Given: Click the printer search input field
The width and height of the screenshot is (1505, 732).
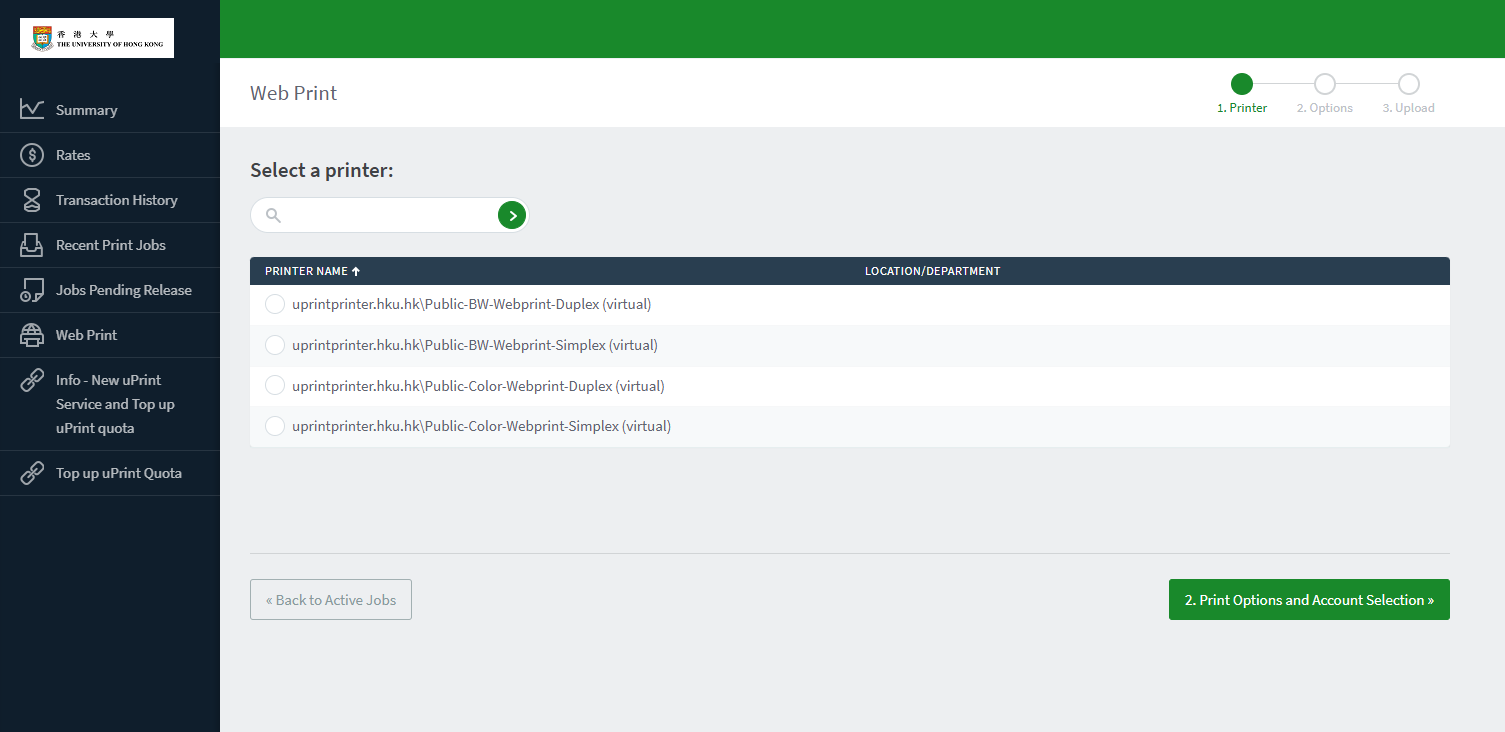Looking at the screenshot, I should click(390, 215).
